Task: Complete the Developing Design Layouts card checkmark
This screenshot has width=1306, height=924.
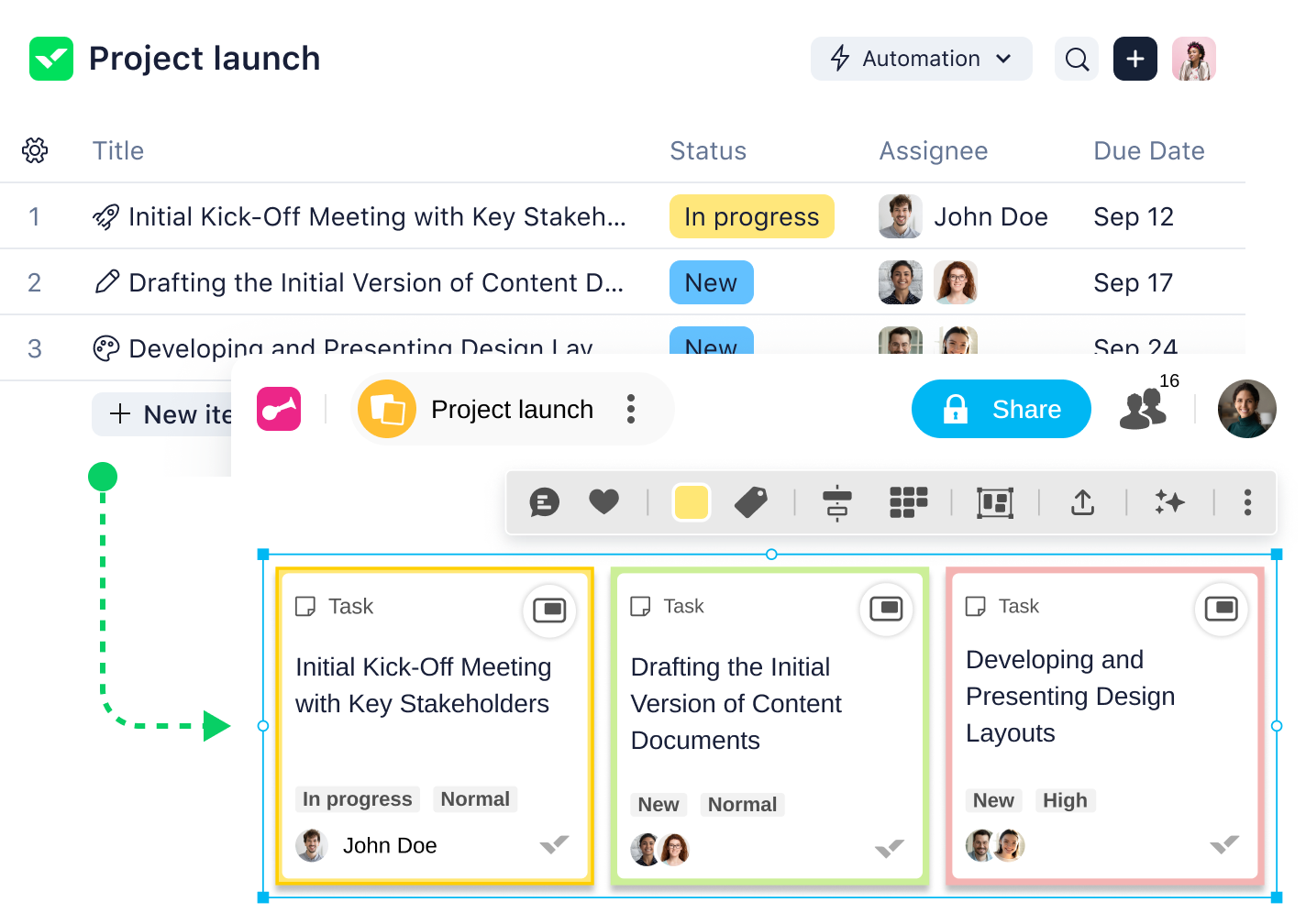Action: (1223, 845)
